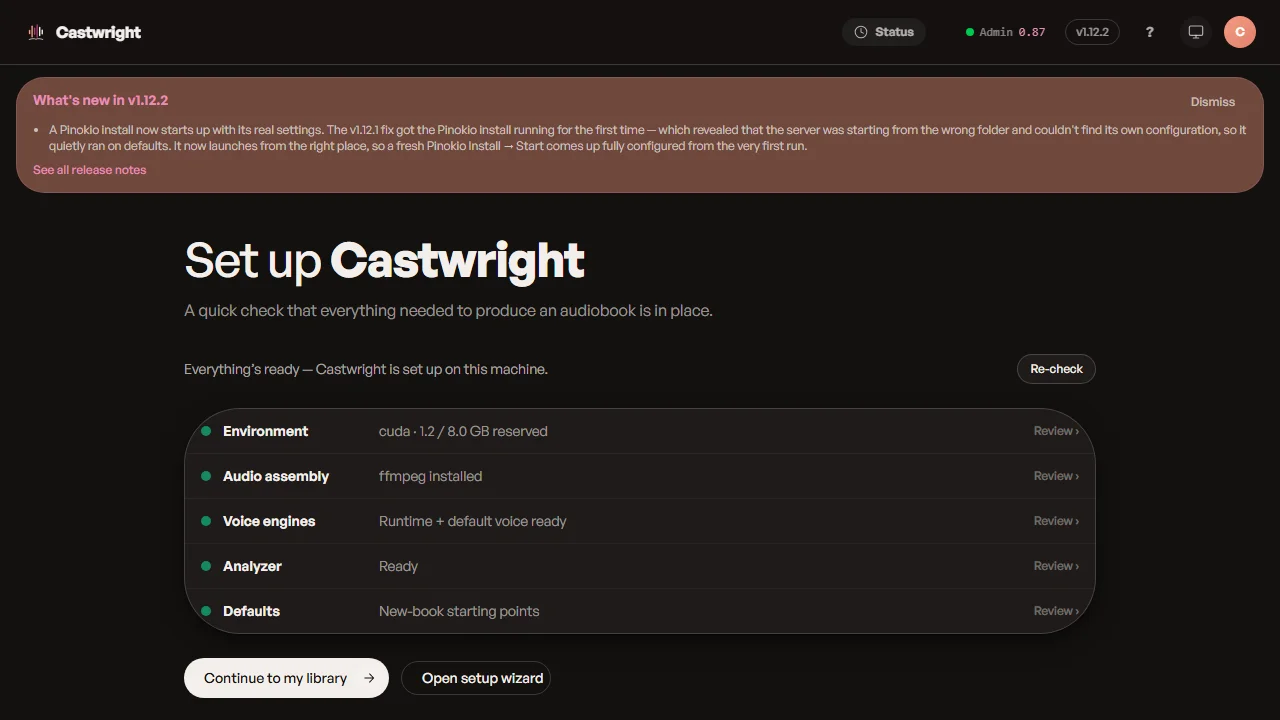
Task: Click the Voice engines green status dot
Action: [x=206, y=521]
